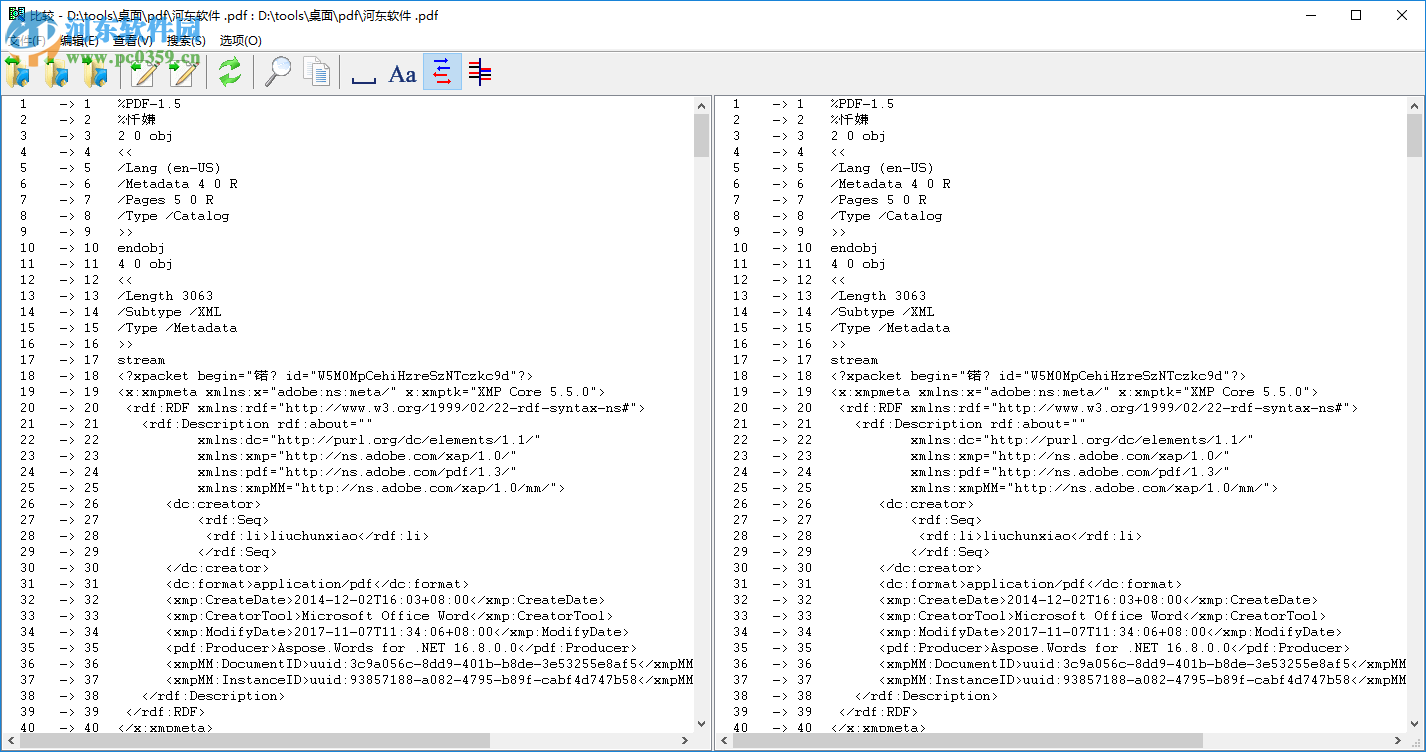Open the 选项(O) menu

[241, 41]
